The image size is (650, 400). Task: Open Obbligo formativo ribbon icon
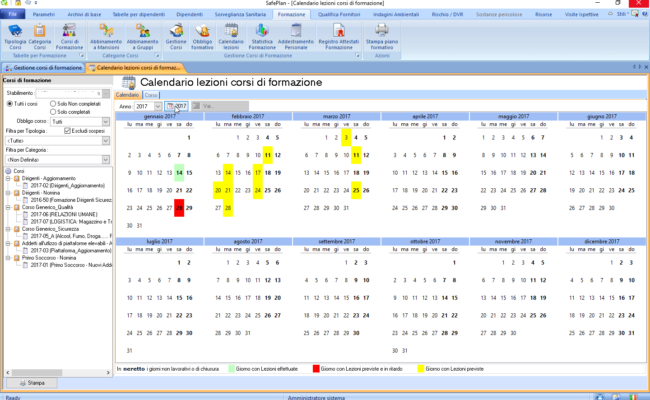202,37
